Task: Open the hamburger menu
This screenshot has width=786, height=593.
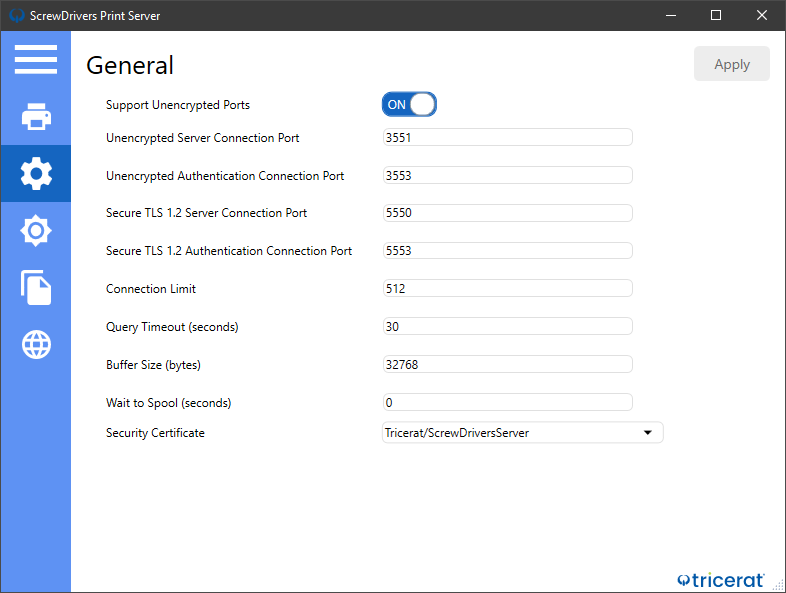Action: tap(36, 59)
